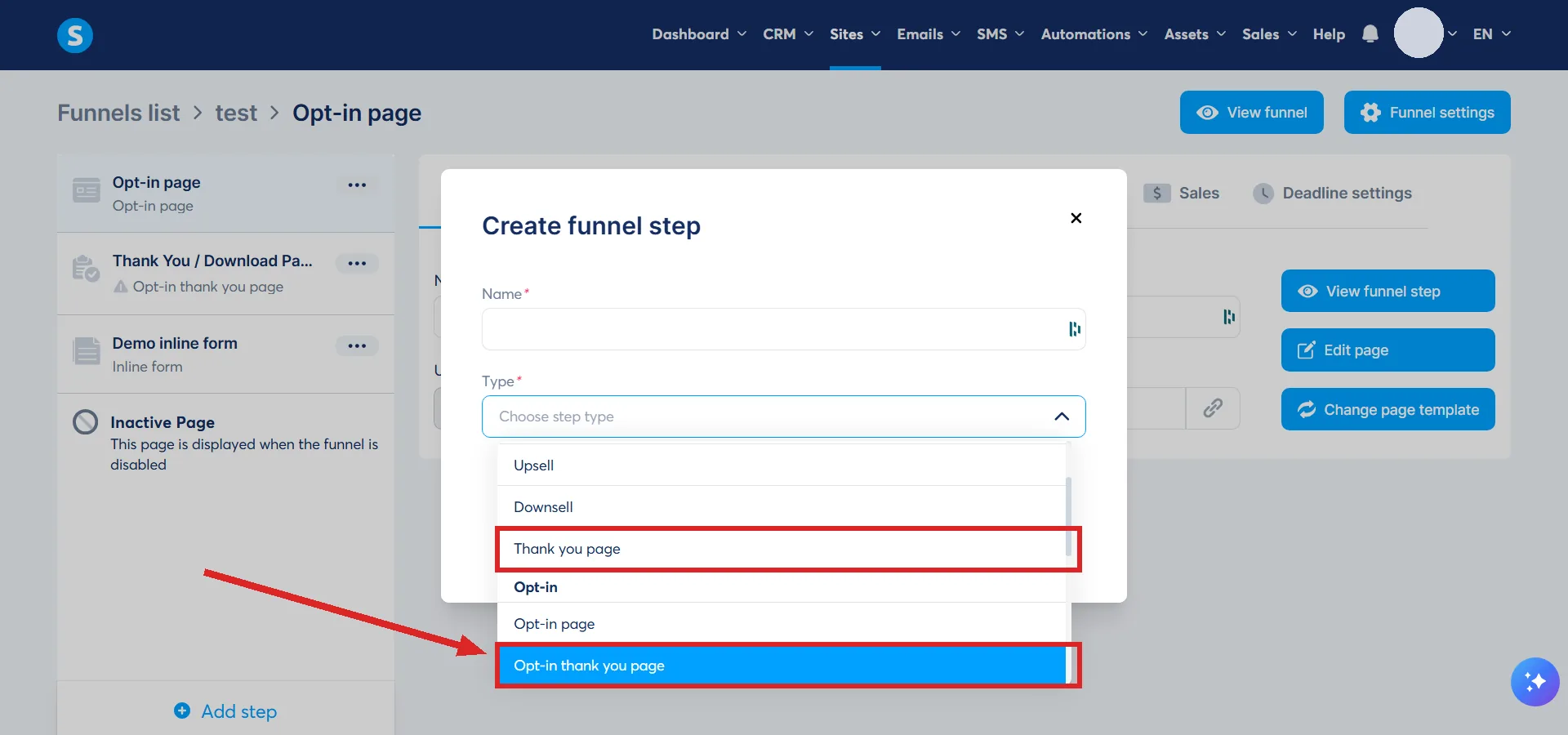Select Opt-in thank you page option
Image resolution: width=1568 pixels, height=735 pixels.
pos(782,666)
